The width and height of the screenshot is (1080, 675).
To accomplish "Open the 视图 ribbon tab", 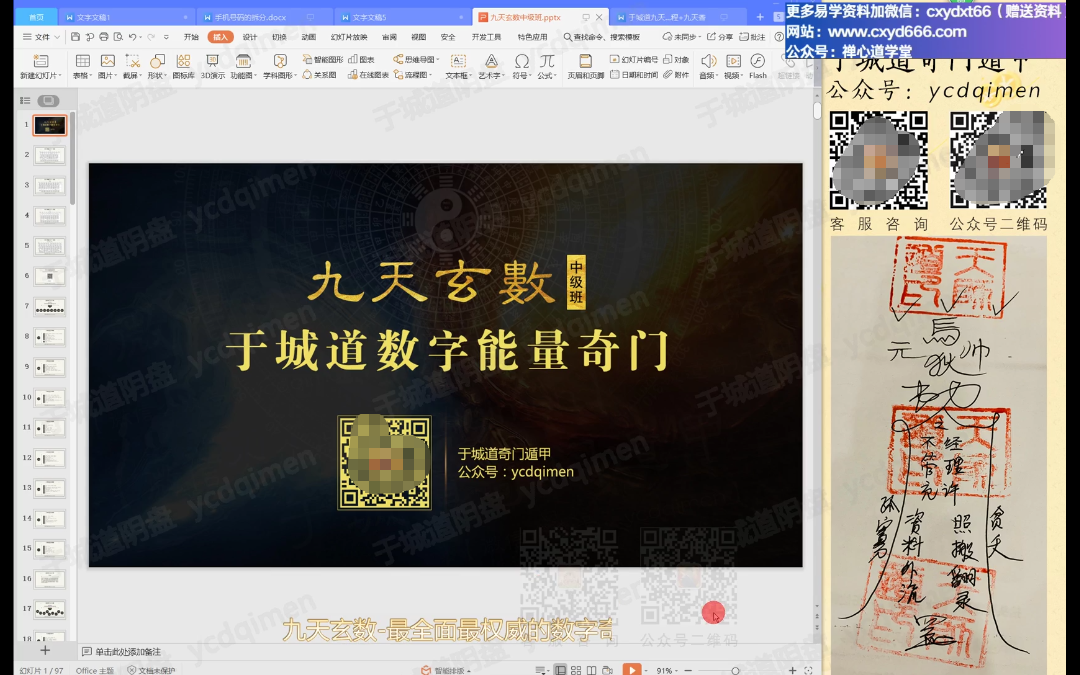I will (419, 37).
